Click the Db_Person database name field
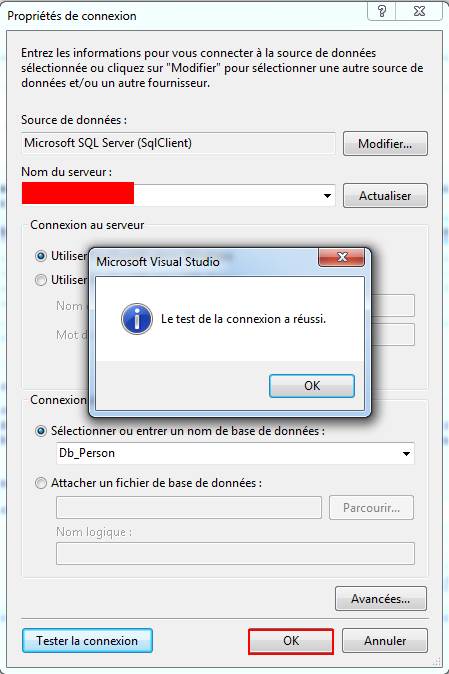 (x=235, y=453)
